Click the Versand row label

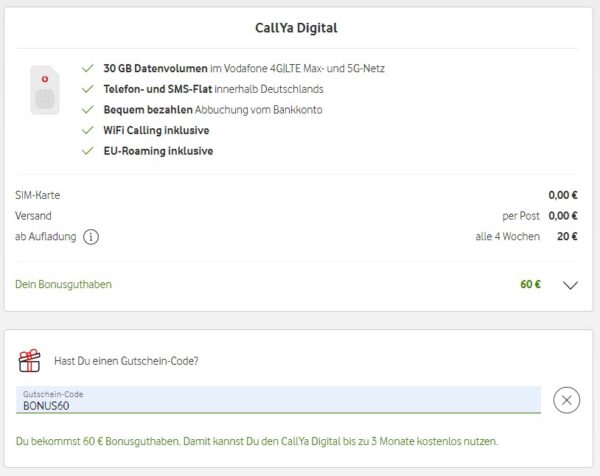coord(33,215)
